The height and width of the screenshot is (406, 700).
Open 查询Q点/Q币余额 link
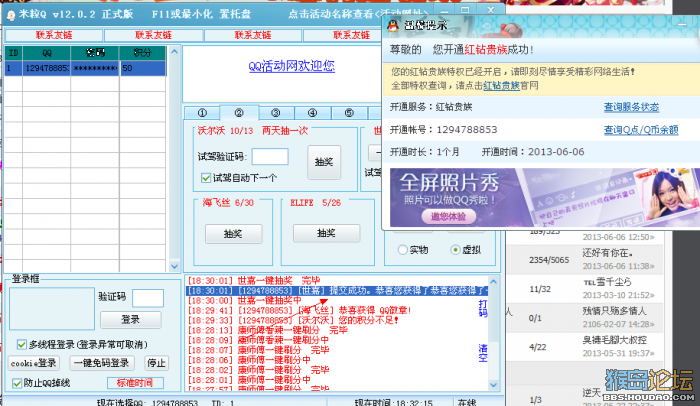pos(641,130)
